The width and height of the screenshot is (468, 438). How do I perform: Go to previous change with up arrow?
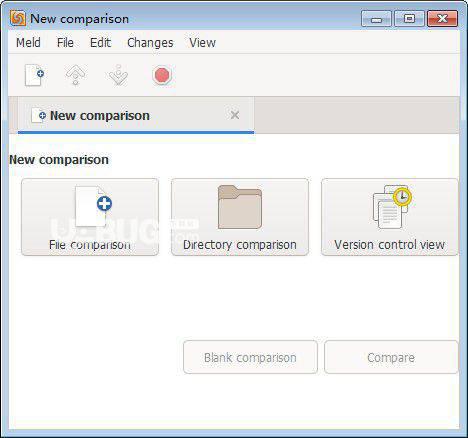coord(76,75)
